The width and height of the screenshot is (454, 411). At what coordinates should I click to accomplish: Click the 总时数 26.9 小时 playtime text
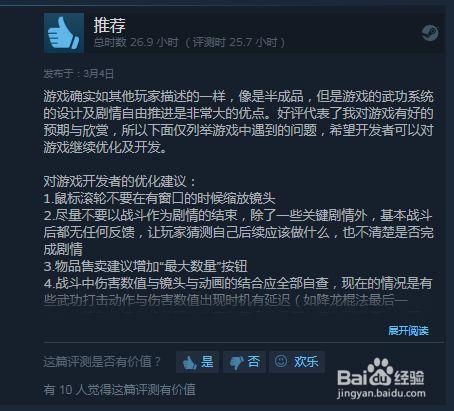pos(136,43)
